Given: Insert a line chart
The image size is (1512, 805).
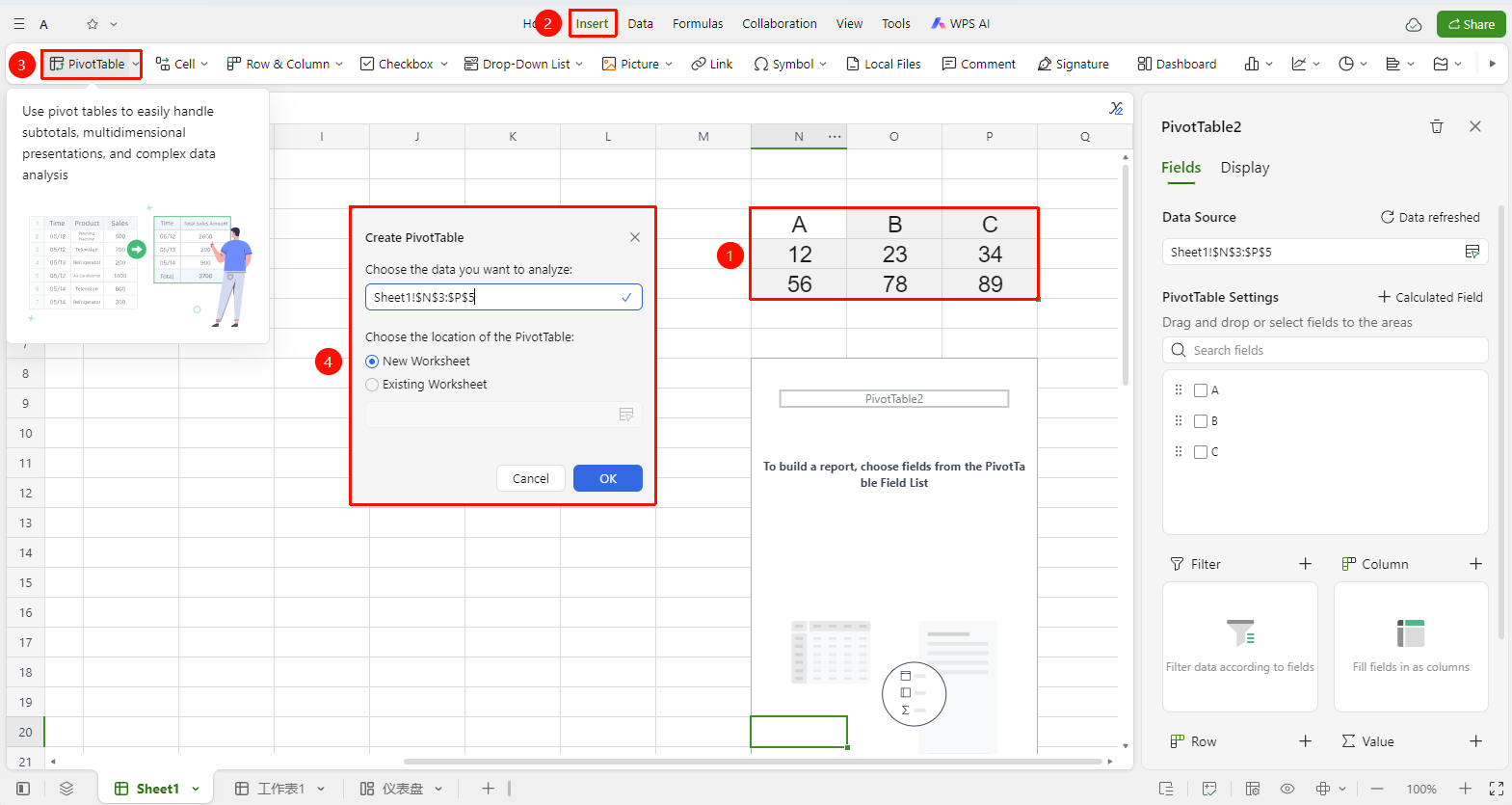Looking at the screenshot, I should click(x=1299, y=64).
